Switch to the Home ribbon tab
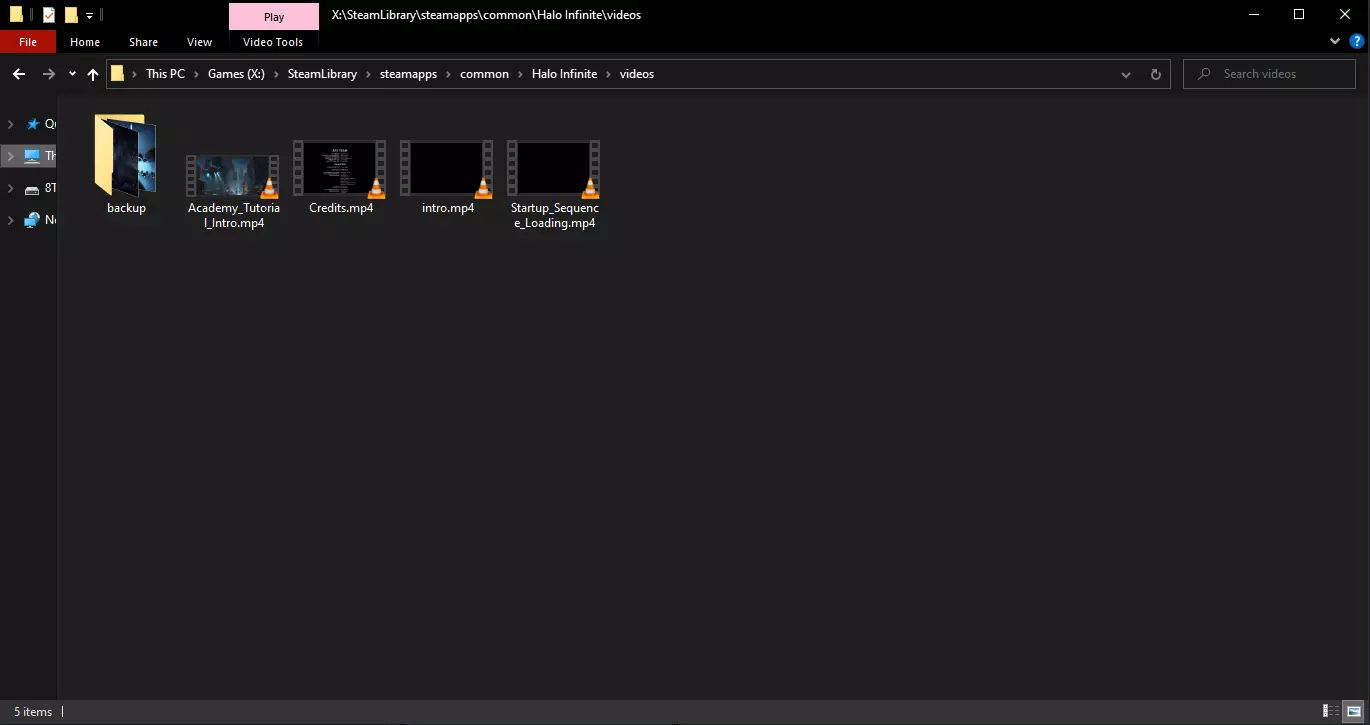This screenshot has height=725, width=1370. 85,42
